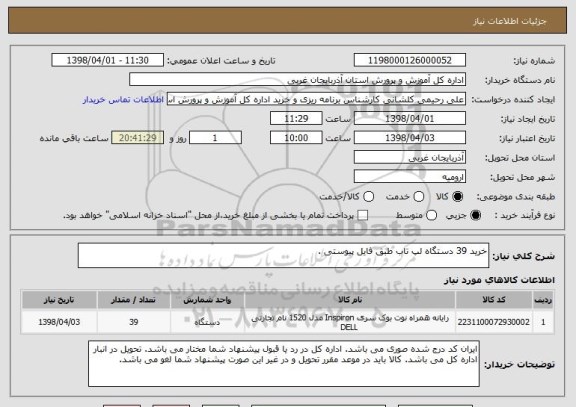Click the need date cell 1398/04/03 in table
Screen dimensions: 576x407
click(59, 322)
